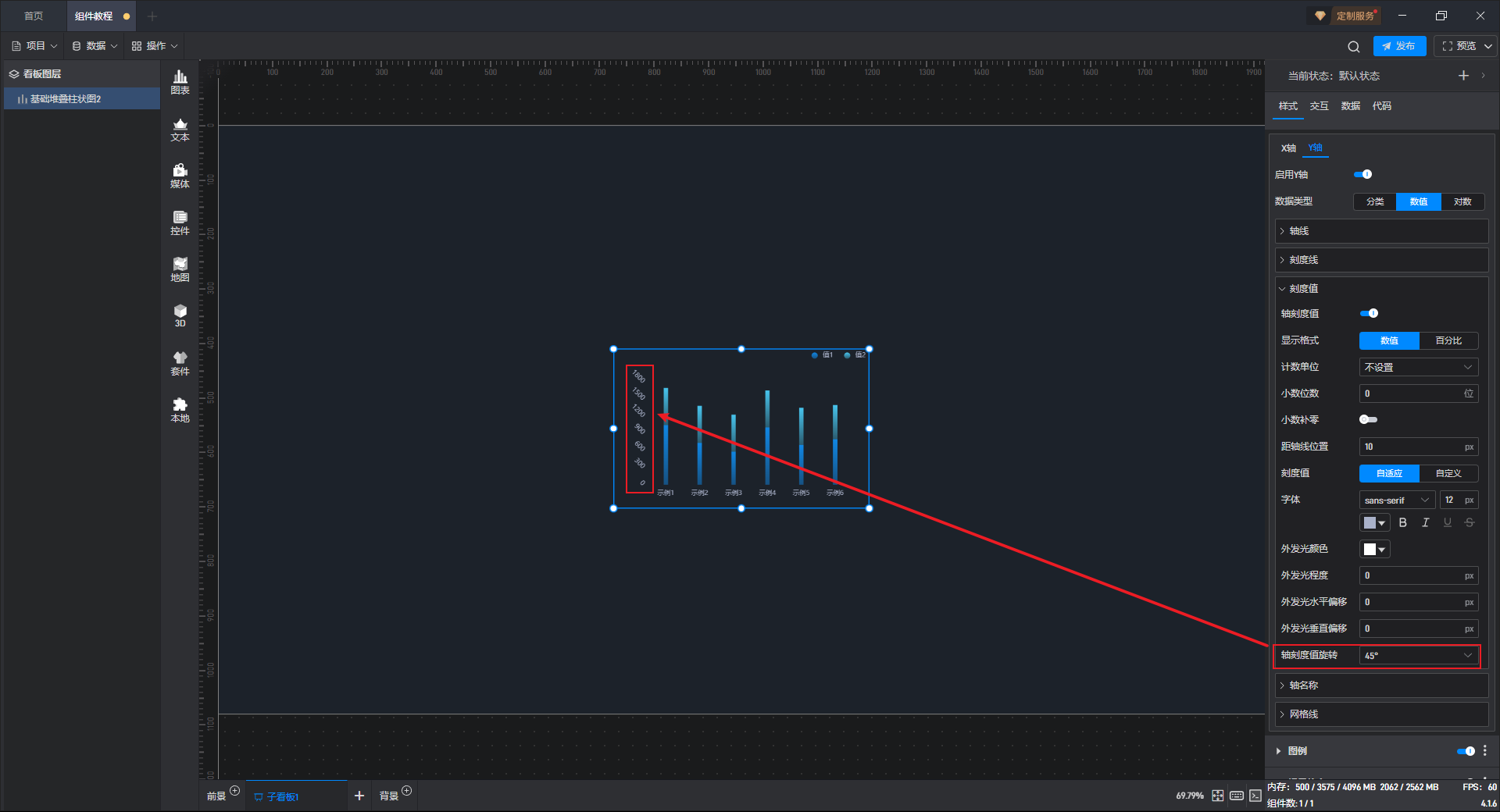
Task: Click the 看板图层 layers panel icon
Action: 14,74
